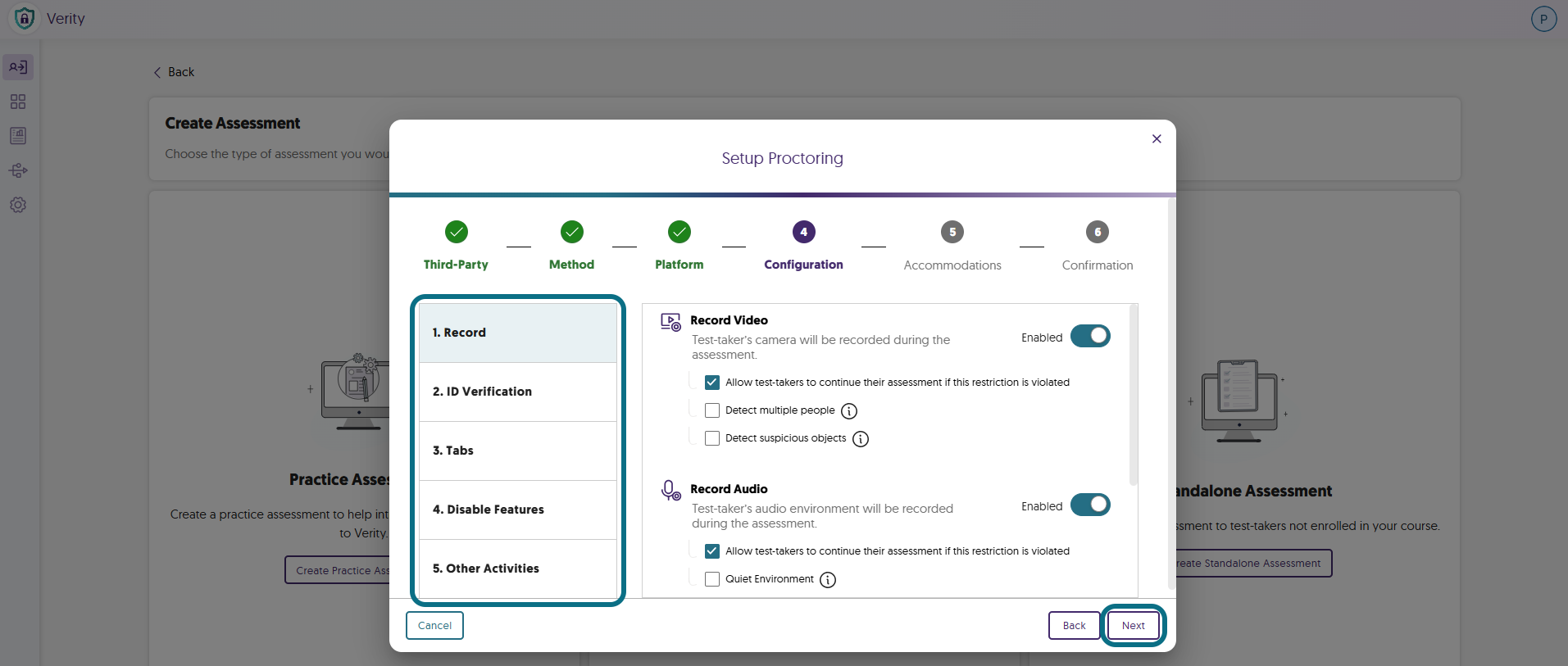Toggle Record Audio enabled switch
Viewport: 1568px width, 666px height.
click(x=1090, y=505)
